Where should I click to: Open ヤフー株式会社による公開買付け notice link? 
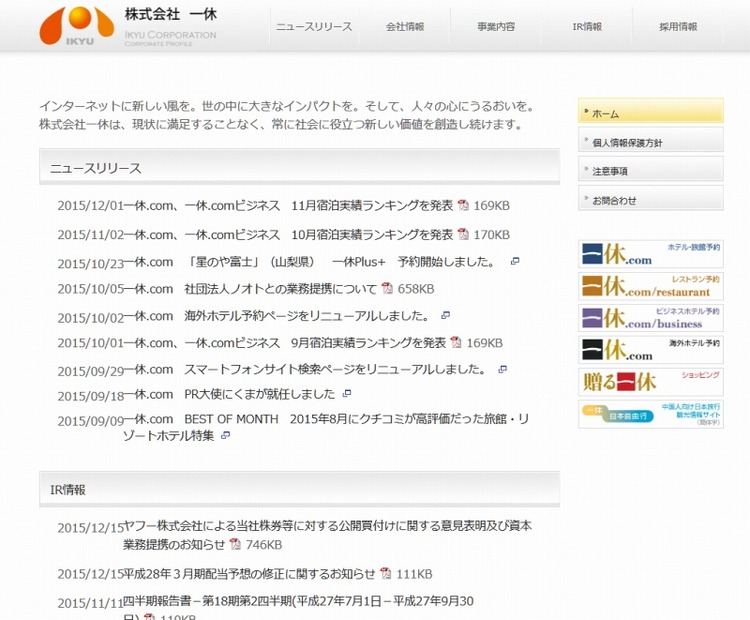click(x=328, y=535)
